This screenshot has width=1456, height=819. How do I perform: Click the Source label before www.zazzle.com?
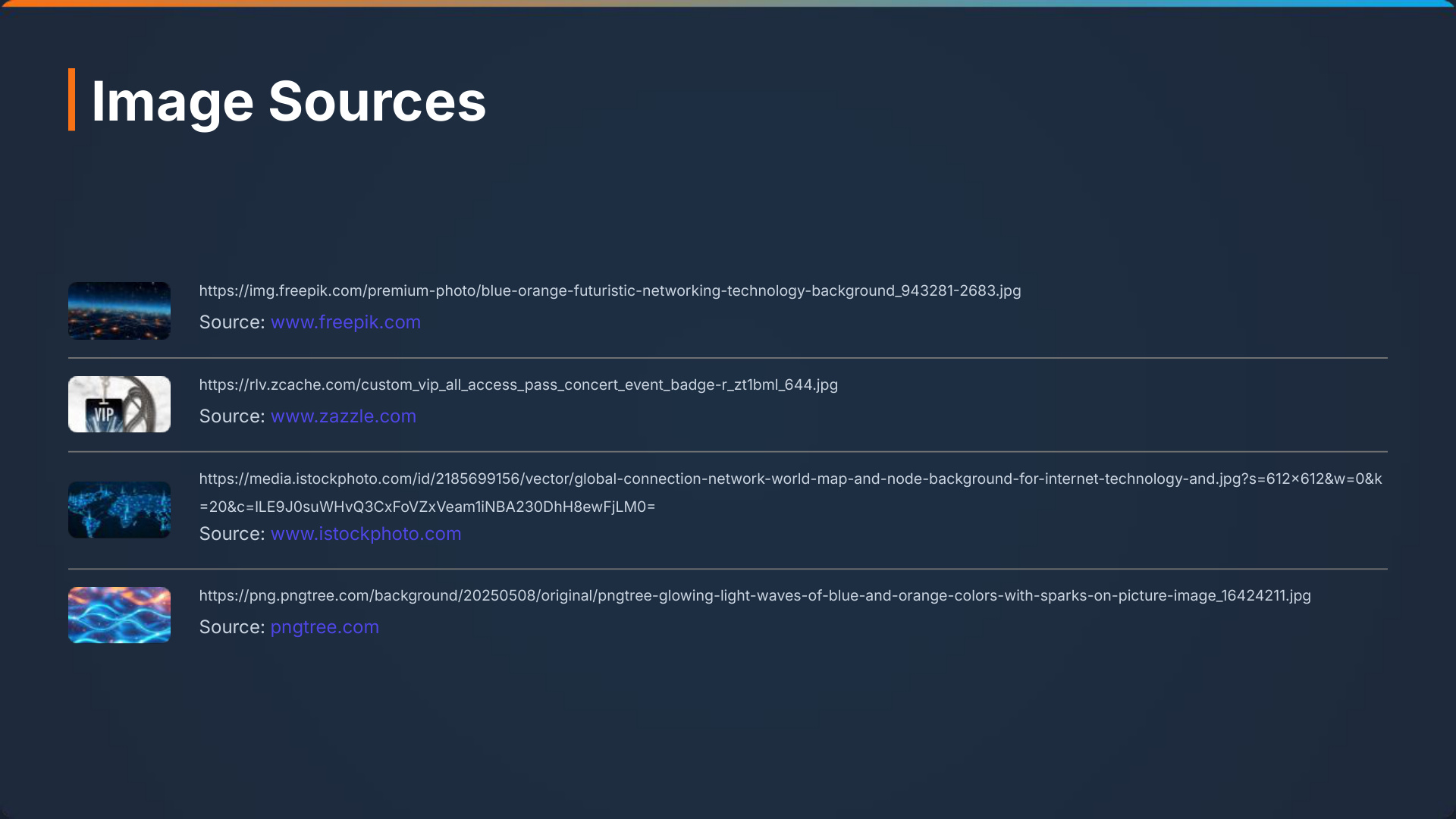click(231, 416)
